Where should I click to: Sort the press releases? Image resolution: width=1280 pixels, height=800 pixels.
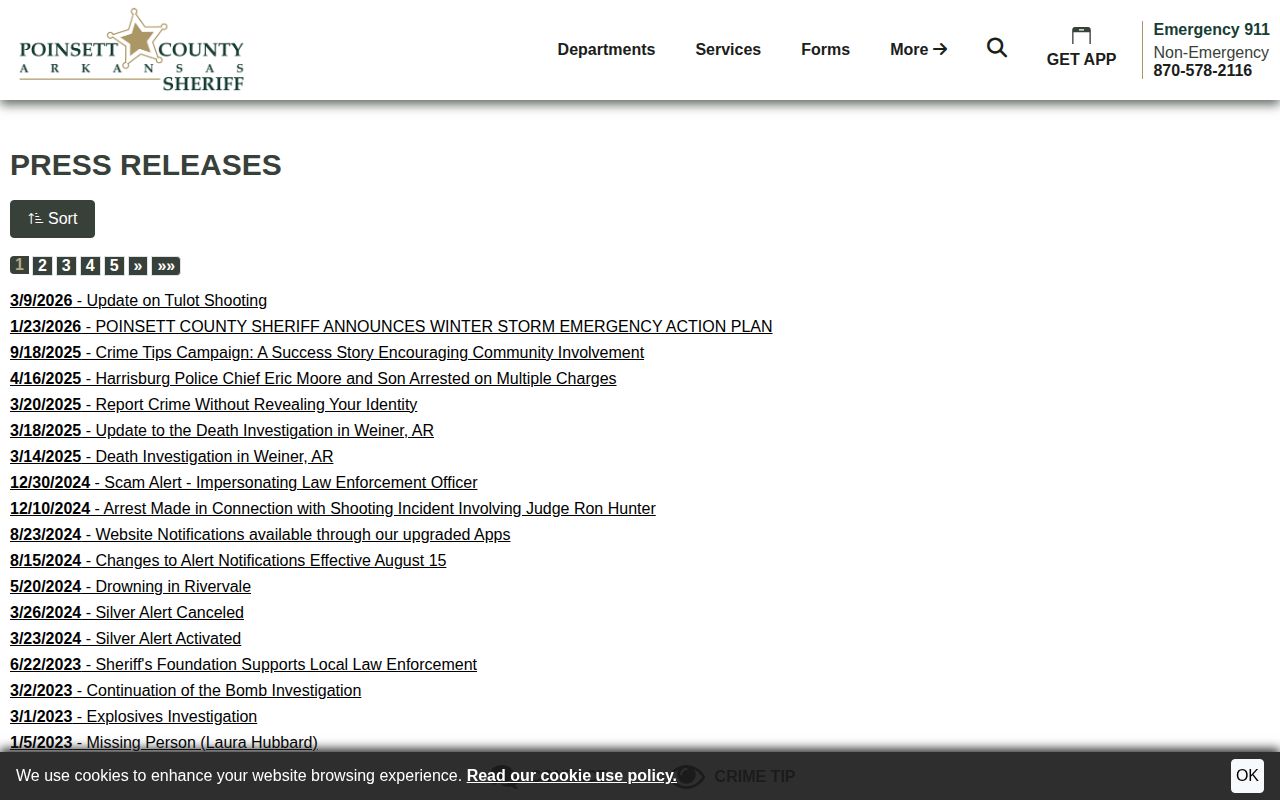(x=52, y=219)
